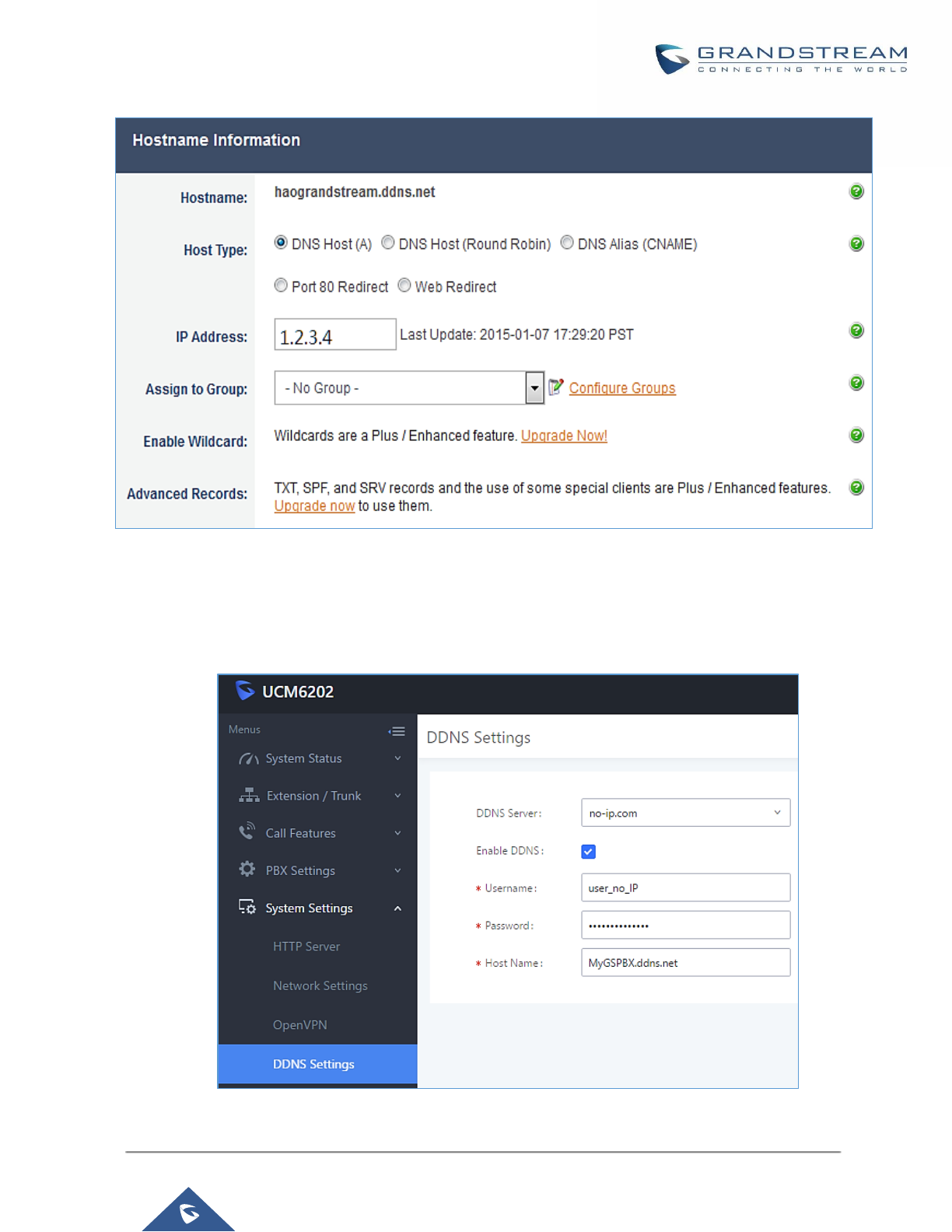Select the DDNS Settings menu item
This screenshot has width=952, height=1232.
[x=317, y=1064]
